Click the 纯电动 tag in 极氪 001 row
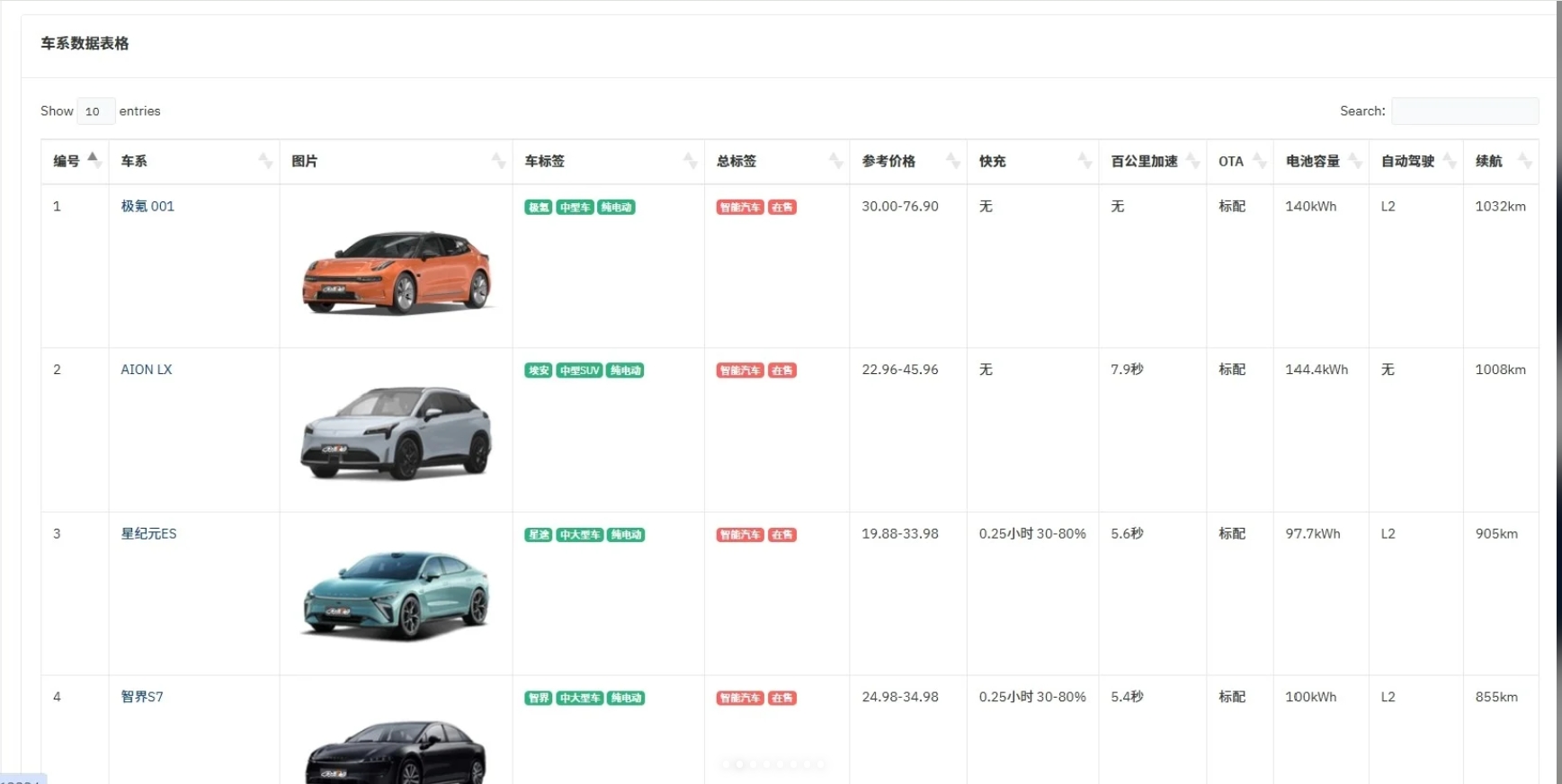 click(x=616, y=208)
